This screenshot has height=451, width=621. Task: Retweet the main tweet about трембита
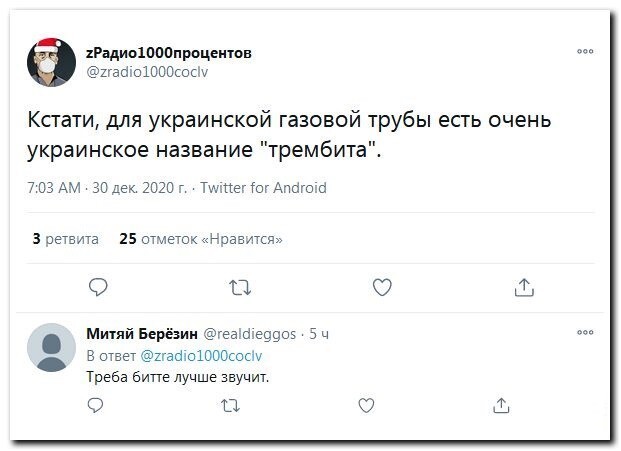pyautogui.click(x=240, y=288)
